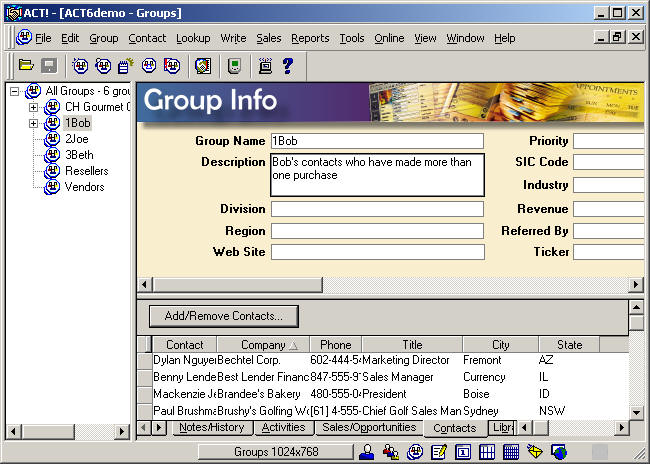Click the group icon with red book
Screen dimensions: 650x464
[x=172, y=66]
